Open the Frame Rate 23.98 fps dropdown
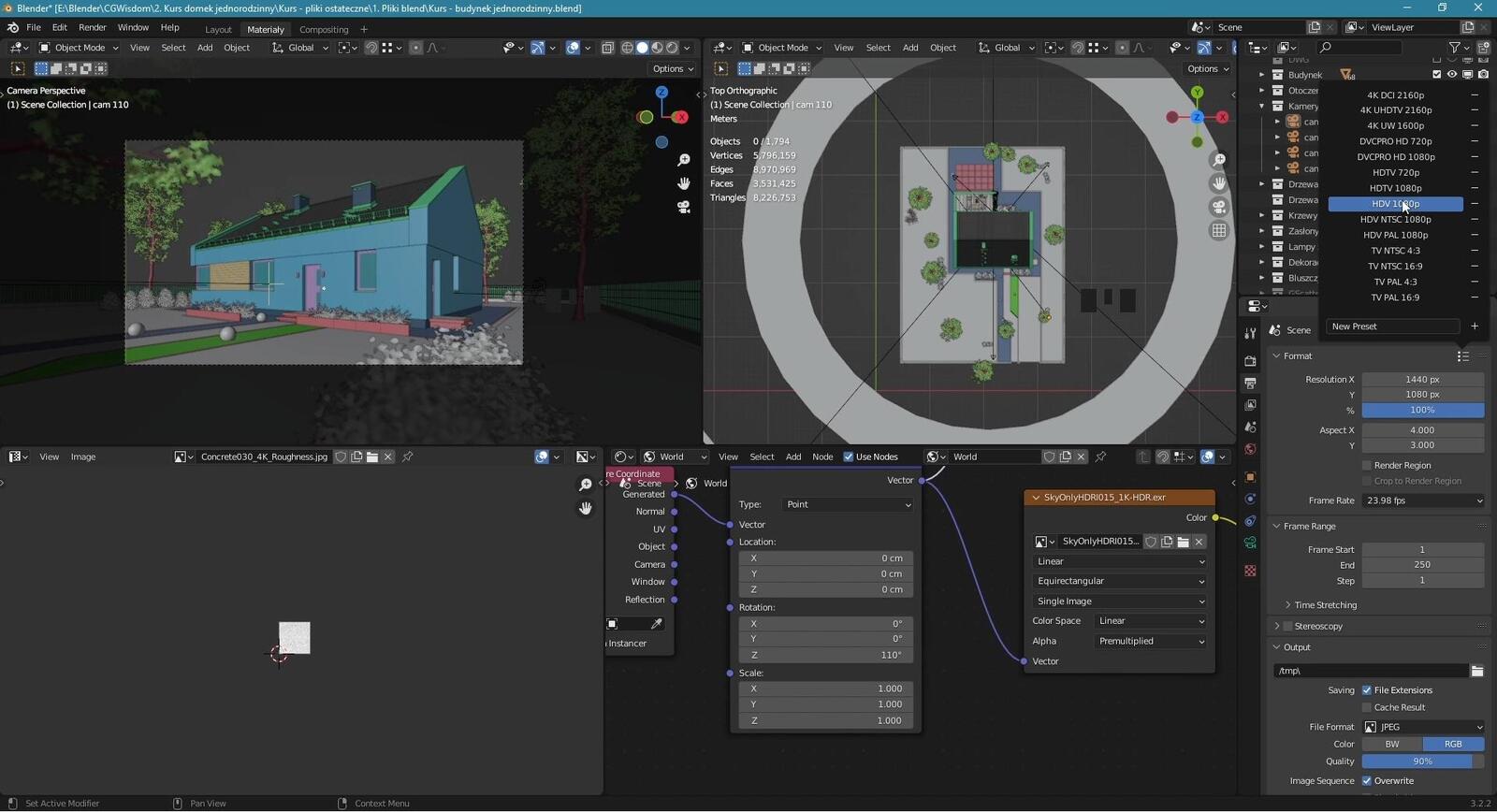Image resolution: width=1497 pixels, height=812 pixels. tap(1423, 500)
